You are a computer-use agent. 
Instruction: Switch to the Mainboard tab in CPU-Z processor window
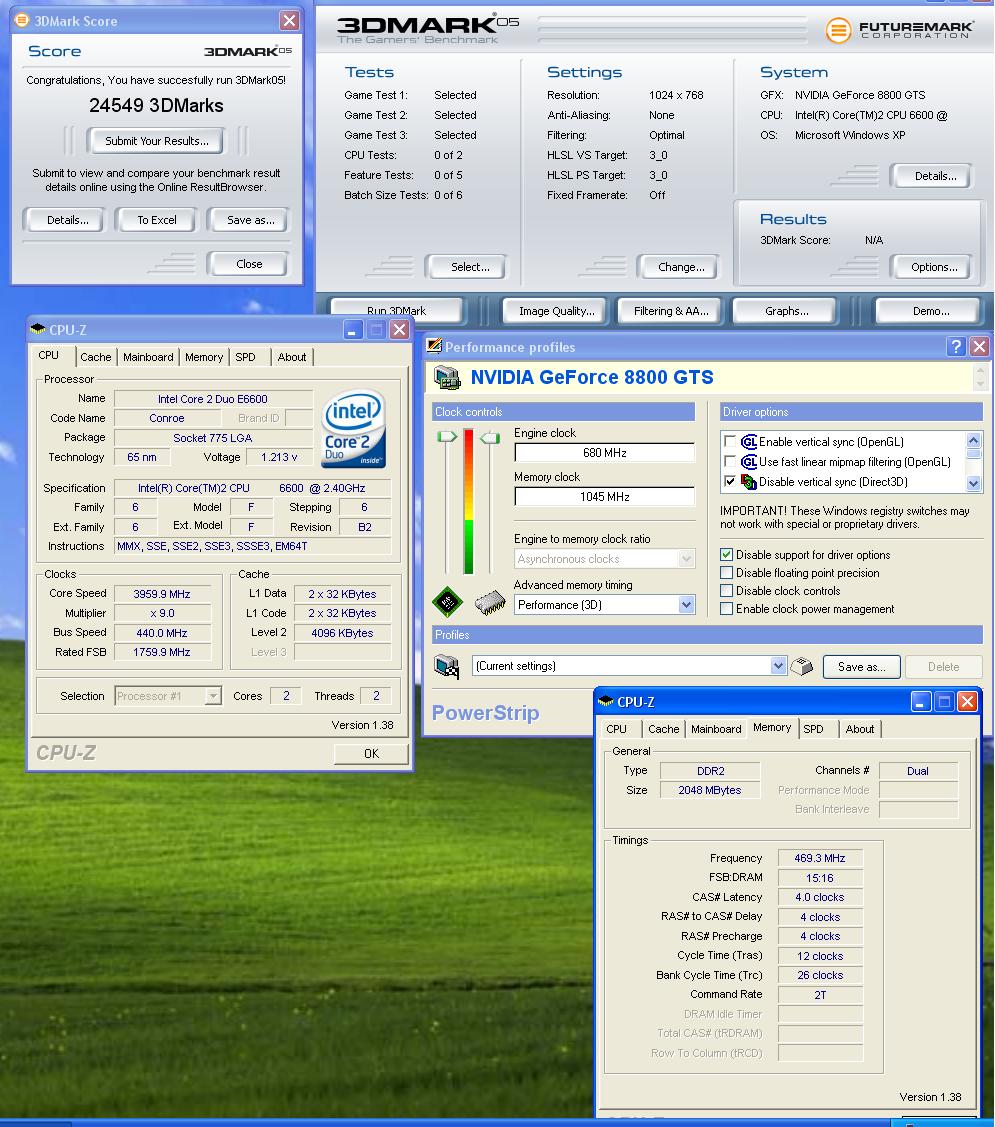(x=148, y=357)
